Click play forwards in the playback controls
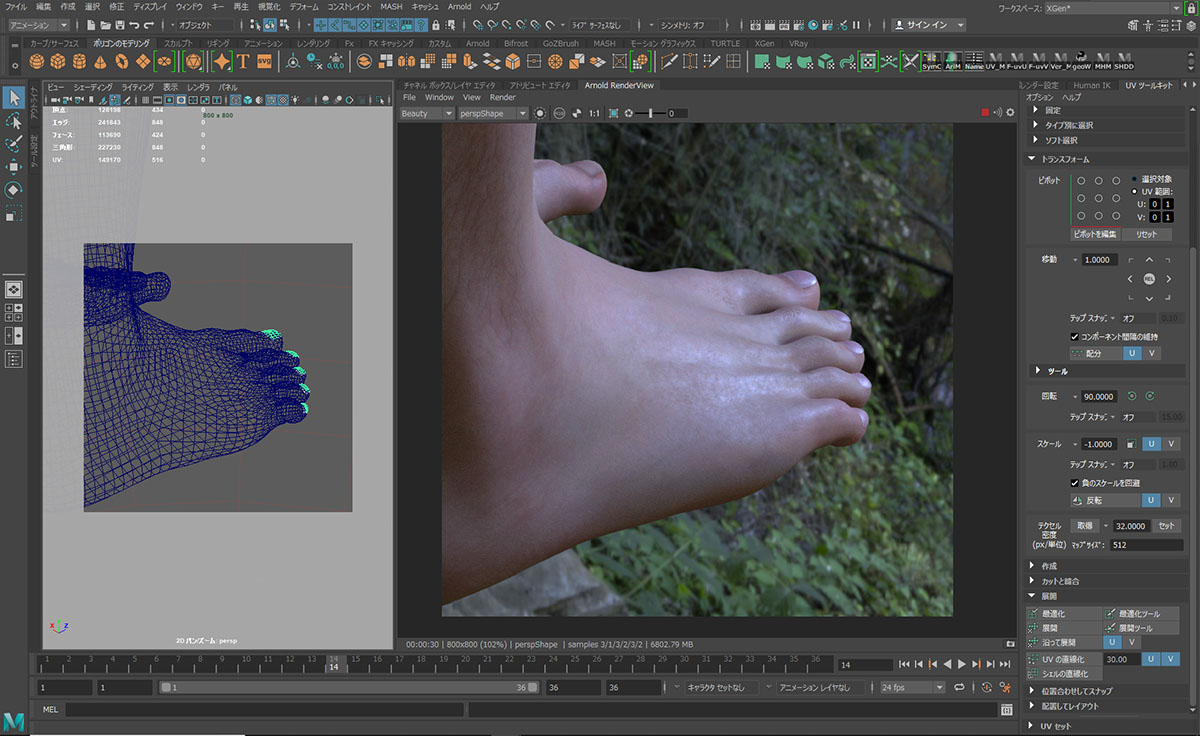 click(962, 664)
